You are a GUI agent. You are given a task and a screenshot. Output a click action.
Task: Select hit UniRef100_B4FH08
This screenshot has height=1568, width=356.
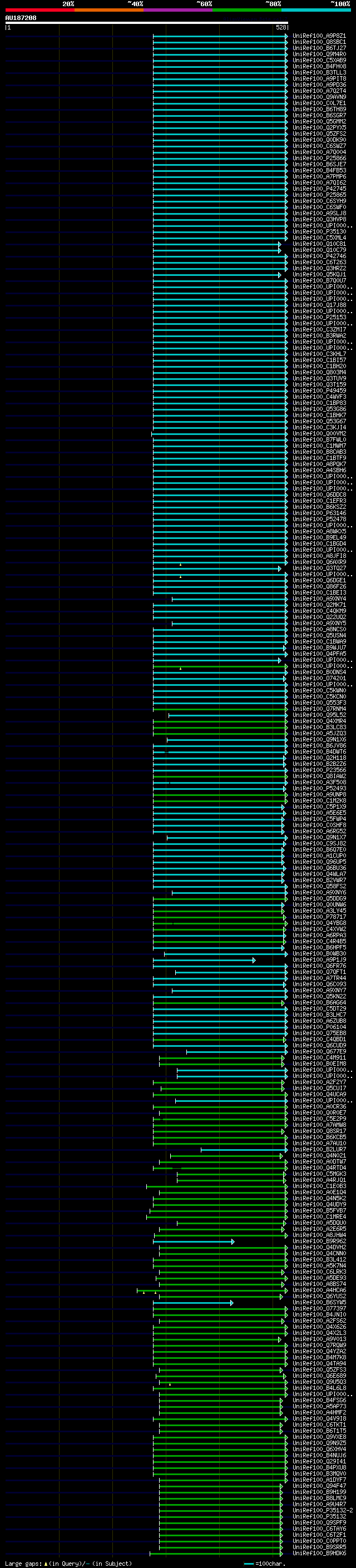point(319,66)
